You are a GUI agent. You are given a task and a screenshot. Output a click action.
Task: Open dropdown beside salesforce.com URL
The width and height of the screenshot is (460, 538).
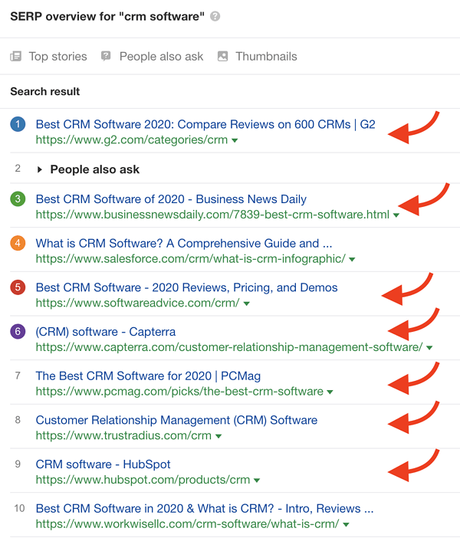[352, 259]
